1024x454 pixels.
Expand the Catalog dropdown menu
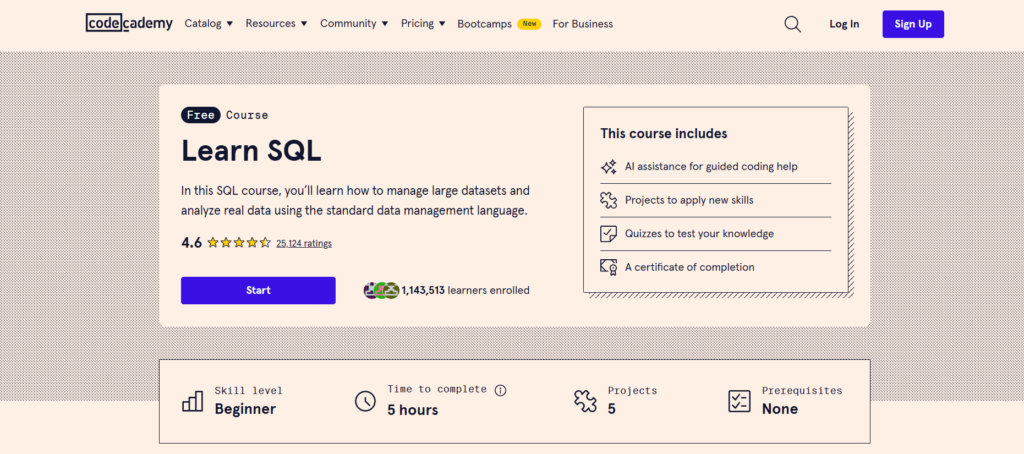click(x=208, y=23)
